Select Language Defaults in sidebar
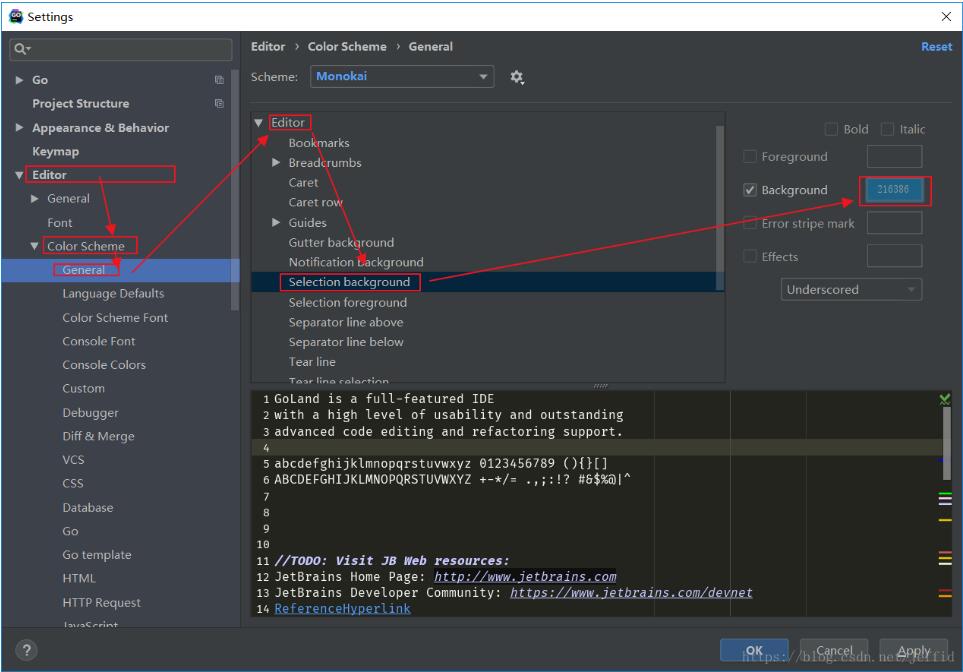963x672 pixels. pyautogui.click(x=113, y=294)
